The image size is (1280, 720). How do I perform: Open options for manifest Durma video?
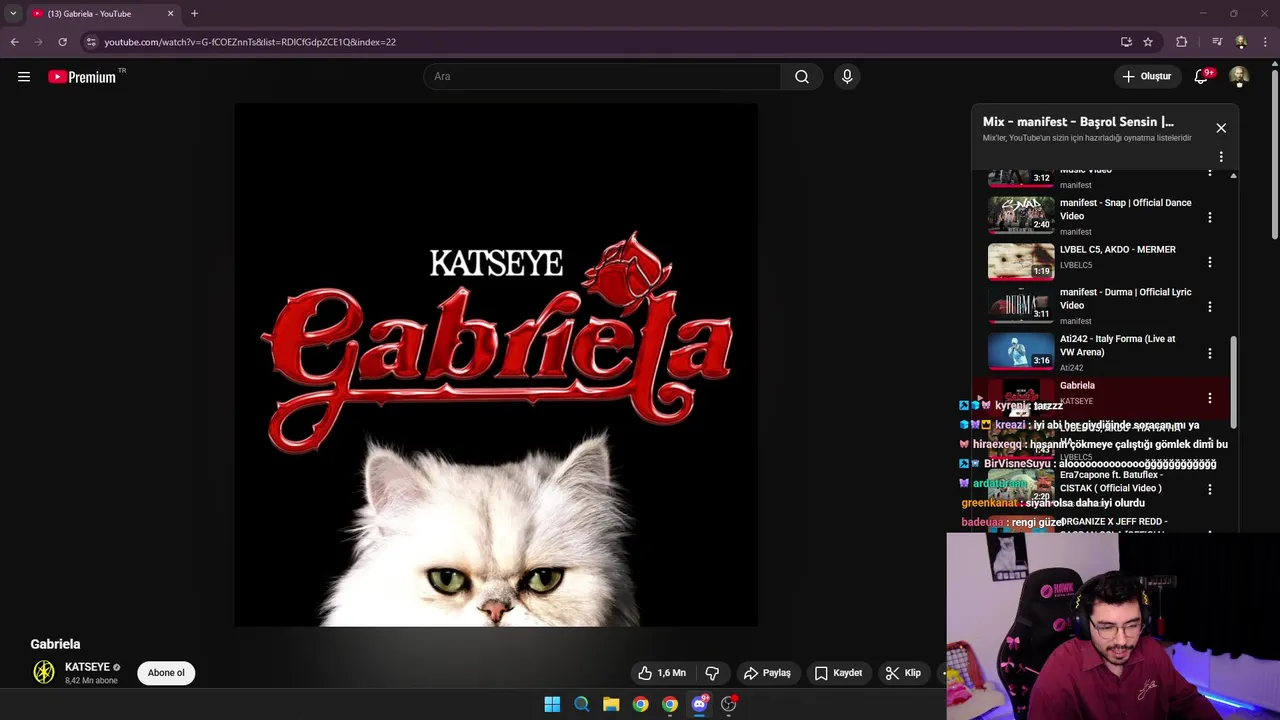[1210, 307]
